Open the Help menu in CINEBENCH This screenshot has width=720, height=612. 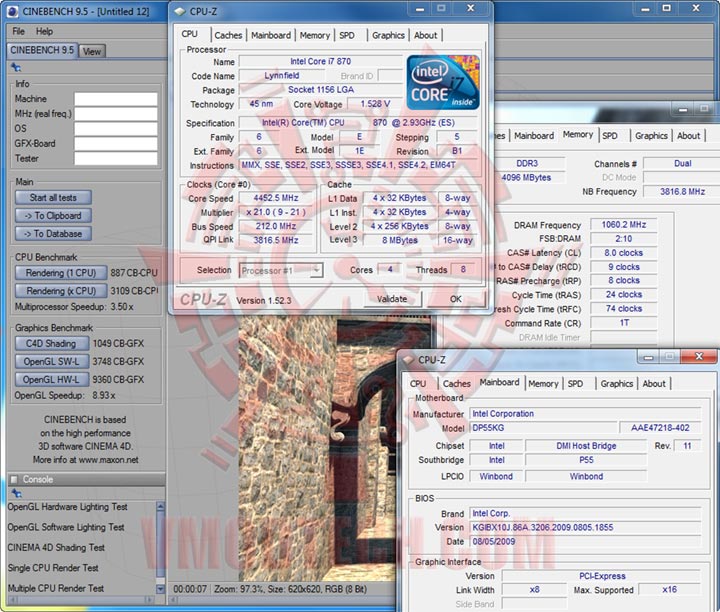coord(44,31)
